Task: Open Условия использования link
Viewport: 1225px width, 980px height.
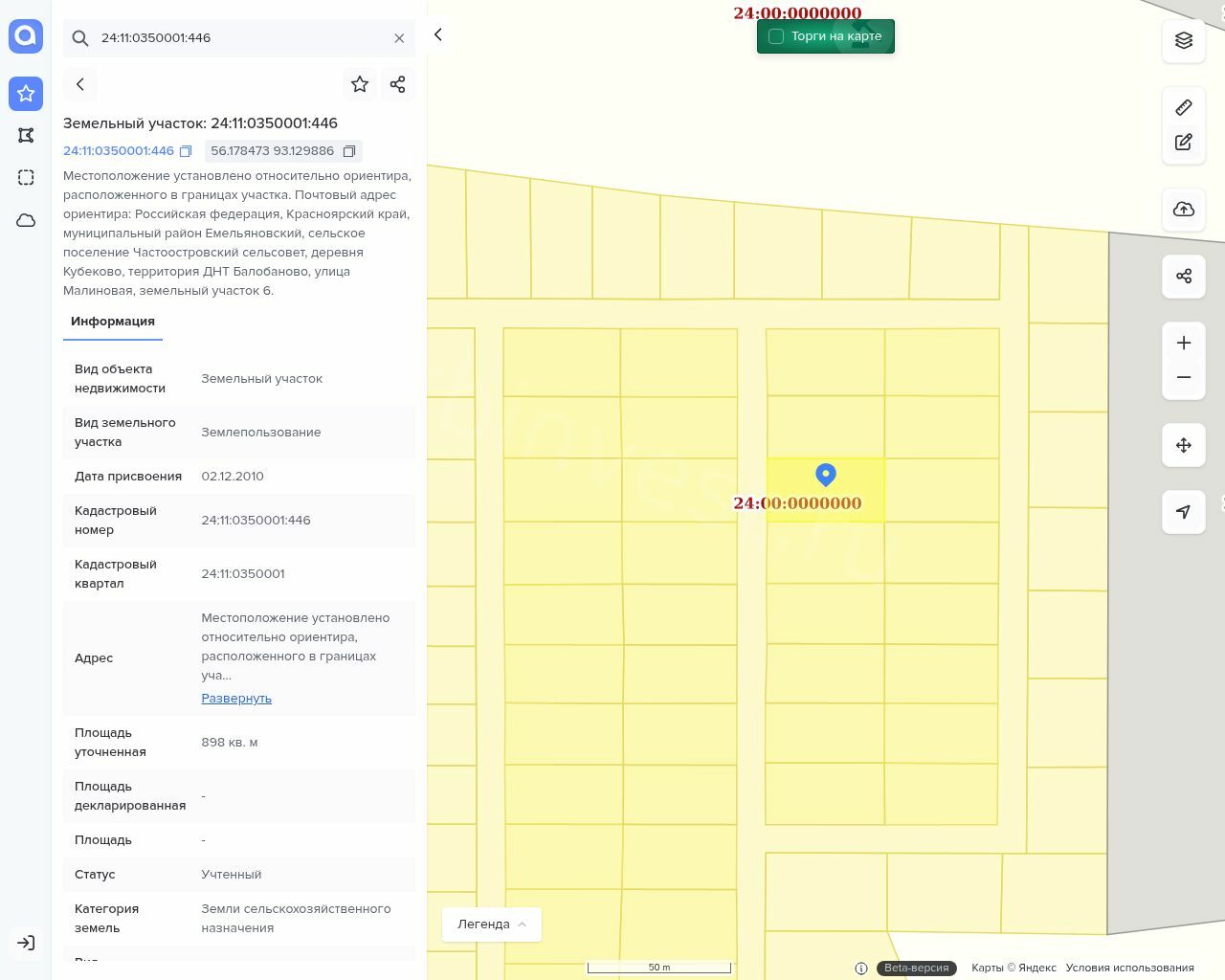Action: pyautogui.click(x=1129, y=968)
